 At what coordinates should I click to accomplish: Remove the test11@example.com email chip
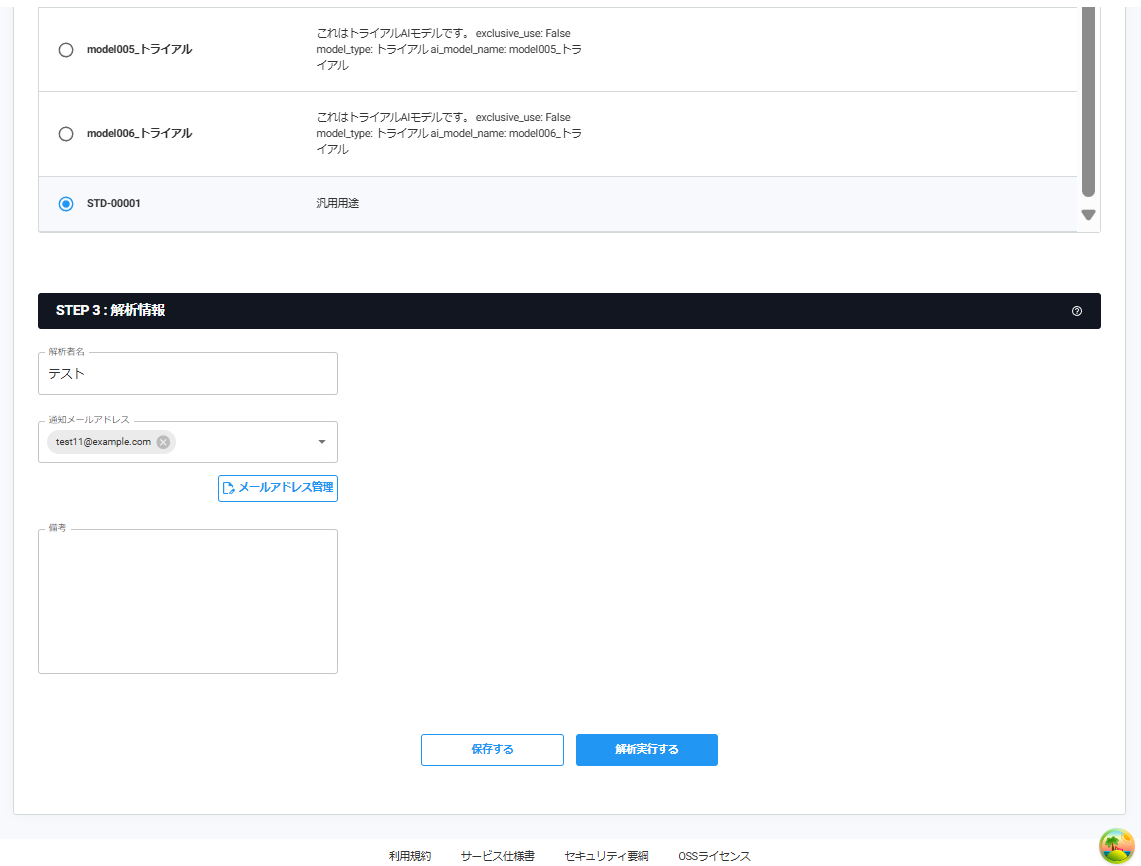(163, 442)
